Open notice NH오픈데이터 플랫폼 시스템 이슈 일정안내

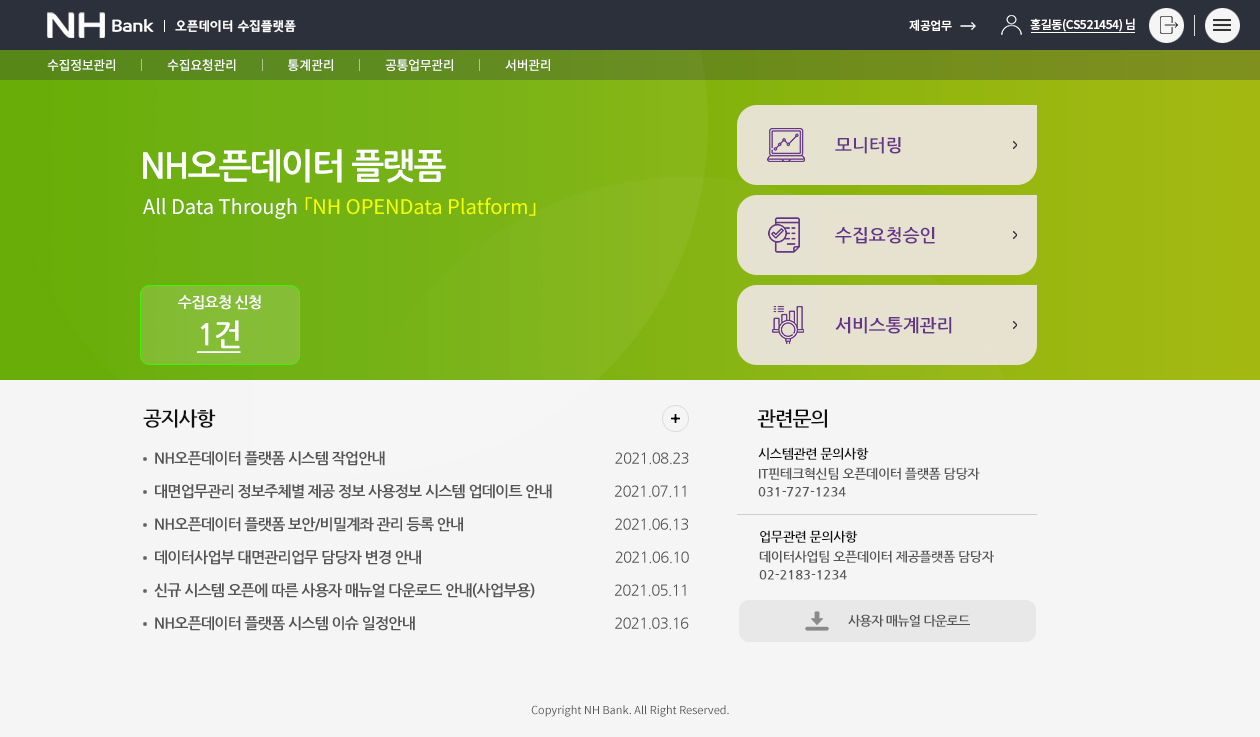click(x=285, y=623)
